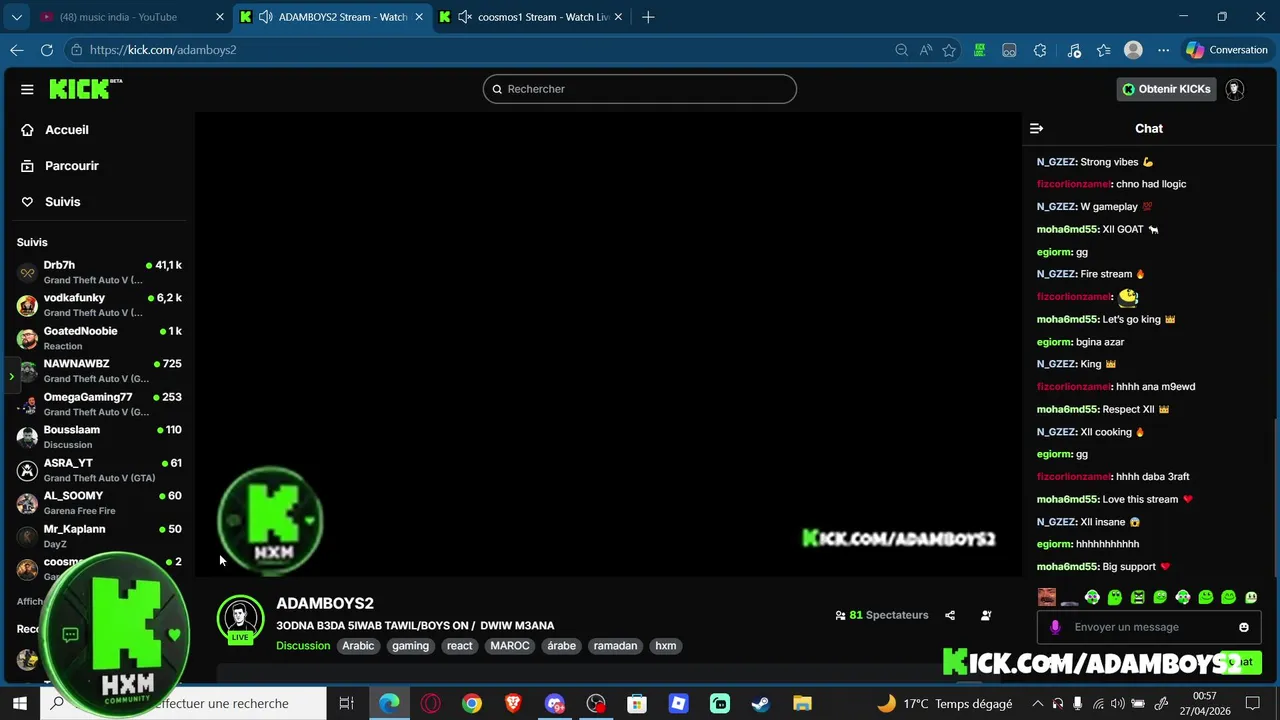Open OmegaGaming77 channel in followed list

coord(99,404)
